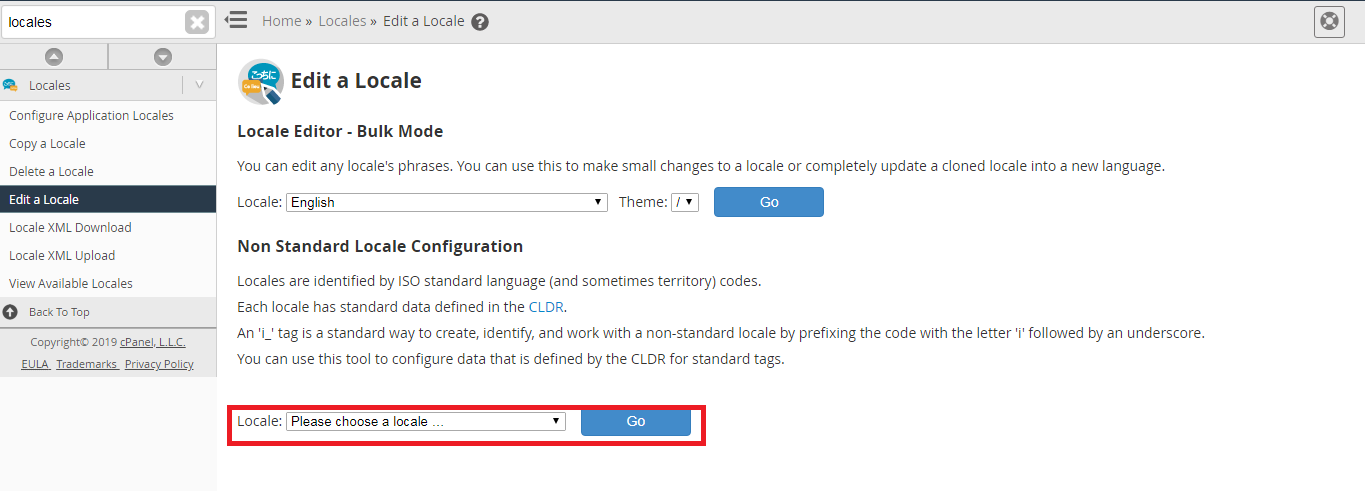The image size is (1365, 491).
Task: Click the up arrow navigation icon
Action: [x=54, y=57]
